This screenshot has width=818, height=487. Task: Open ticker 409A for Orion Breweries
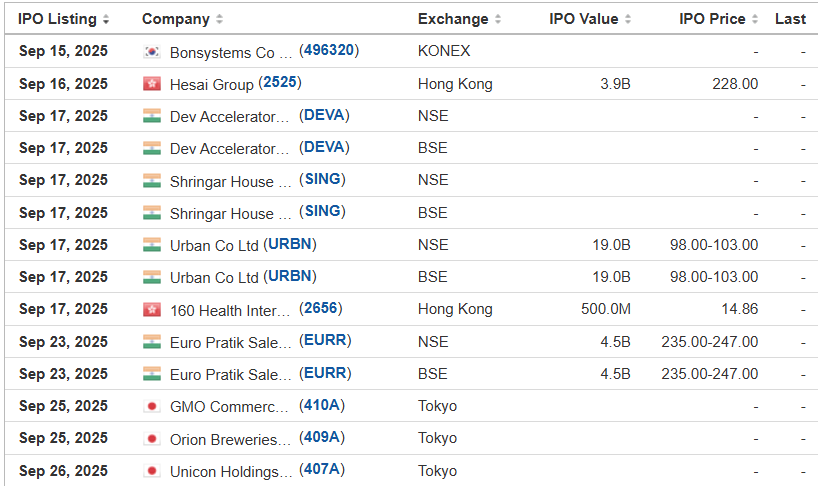pyautogui.click(x=322, y=437)
